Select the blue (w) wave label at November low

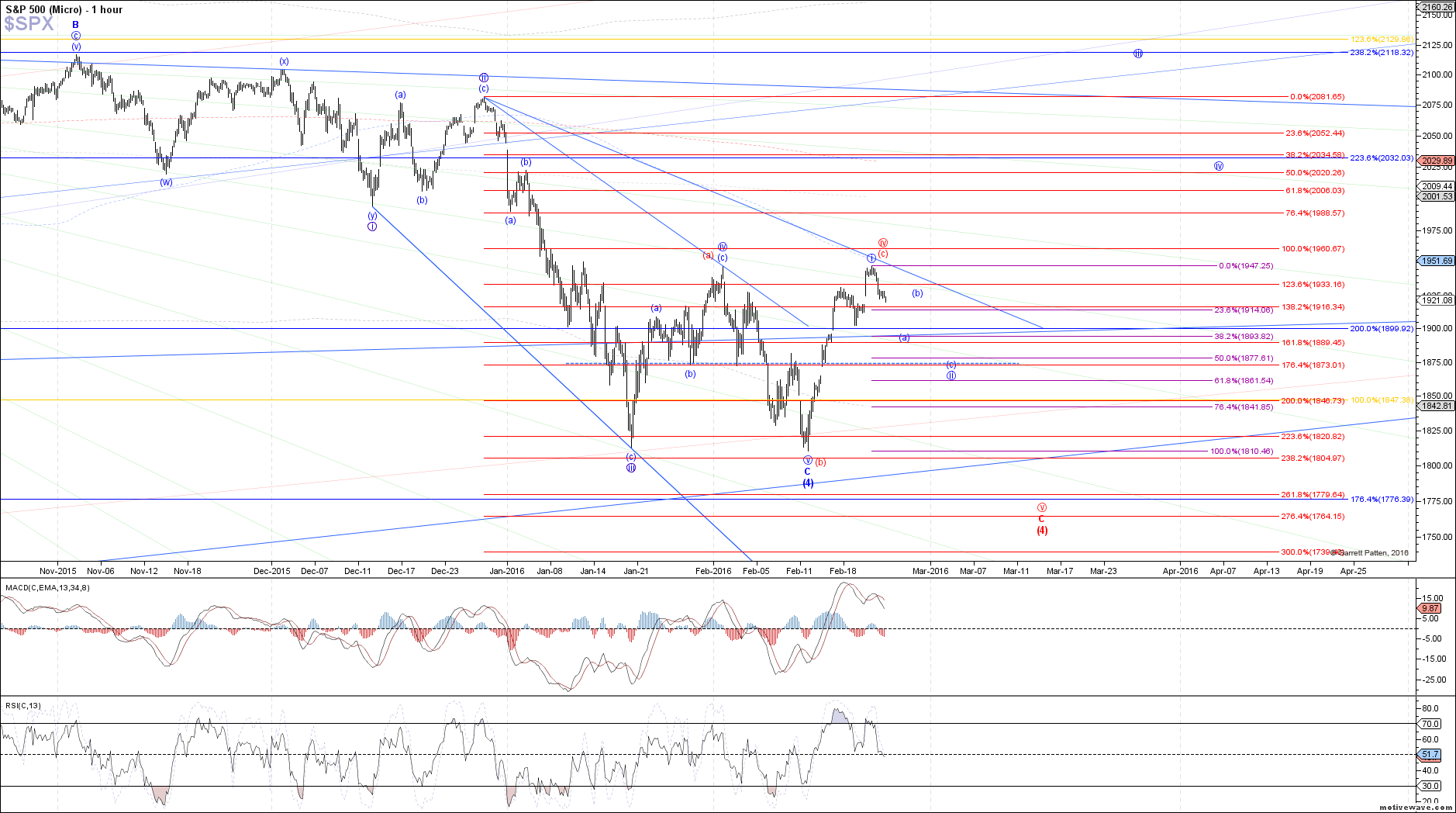click(166, 183)
